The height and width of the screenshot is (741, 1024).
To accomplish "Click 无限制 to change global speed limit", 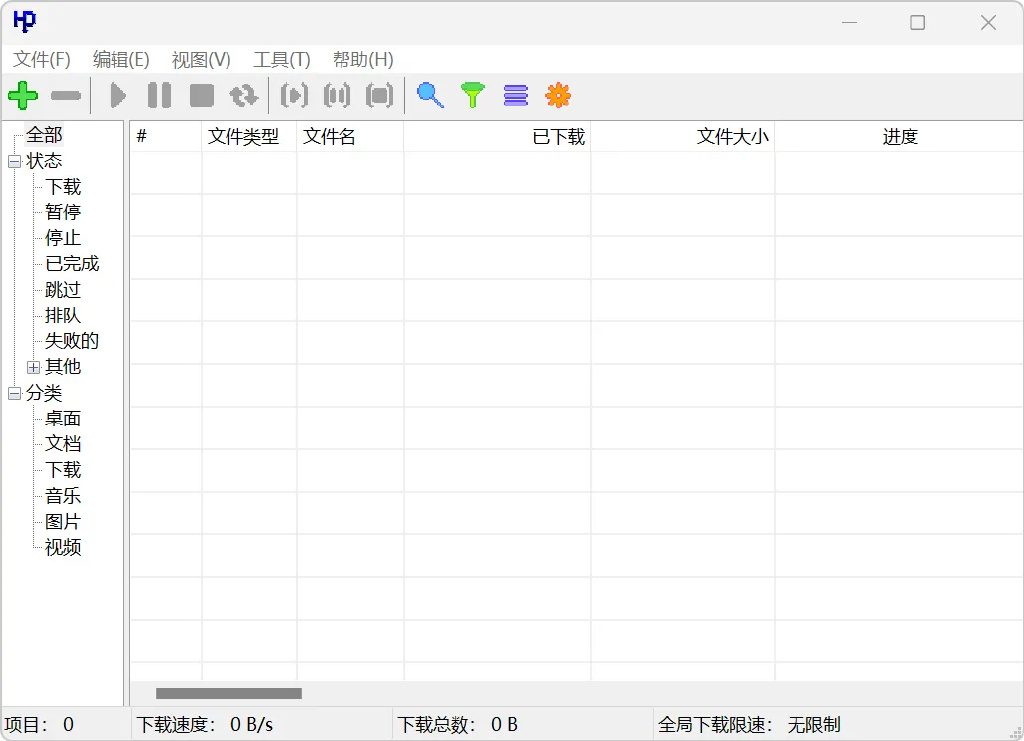I will [x=812, y=724].
